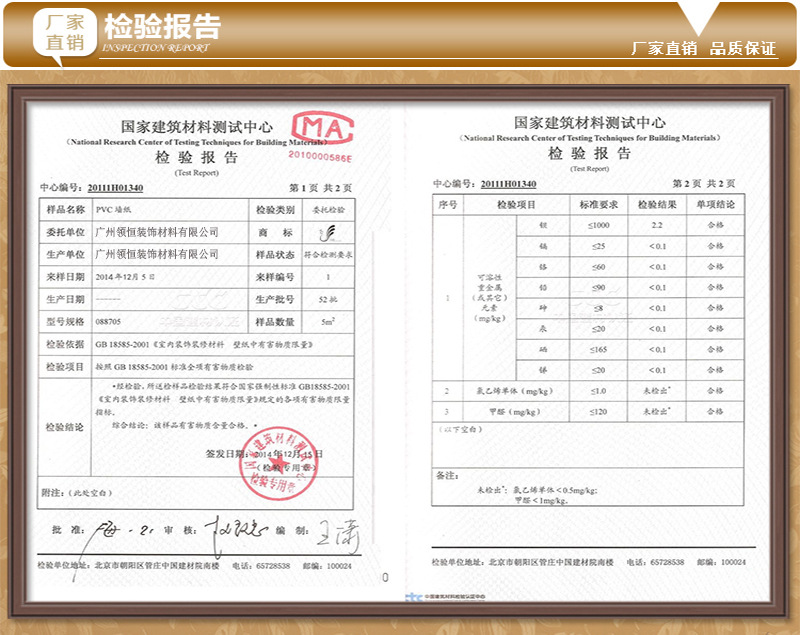The width and height of the screenshot is (800, 635).
Task: Click center number 20111H01340 on page 2
Action: pos(508,184)
